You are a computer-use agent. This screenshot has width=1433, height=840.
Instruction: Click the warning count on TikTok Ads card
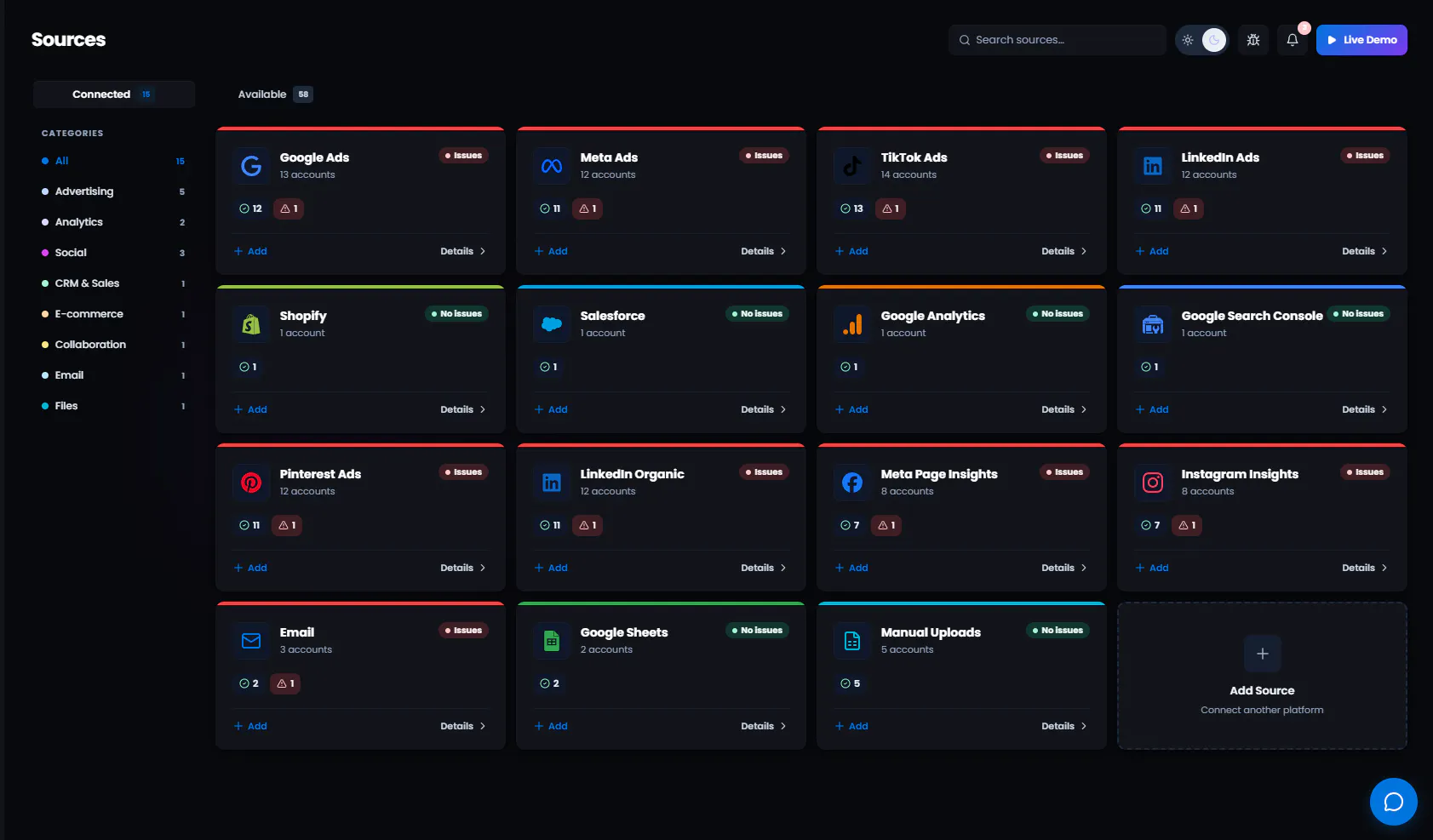click(891, 209)
